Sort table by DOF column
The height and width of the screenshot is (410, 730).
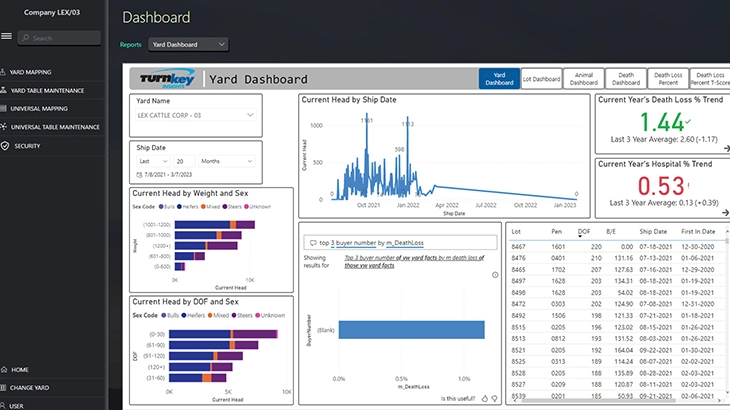(x=584, y=231)
